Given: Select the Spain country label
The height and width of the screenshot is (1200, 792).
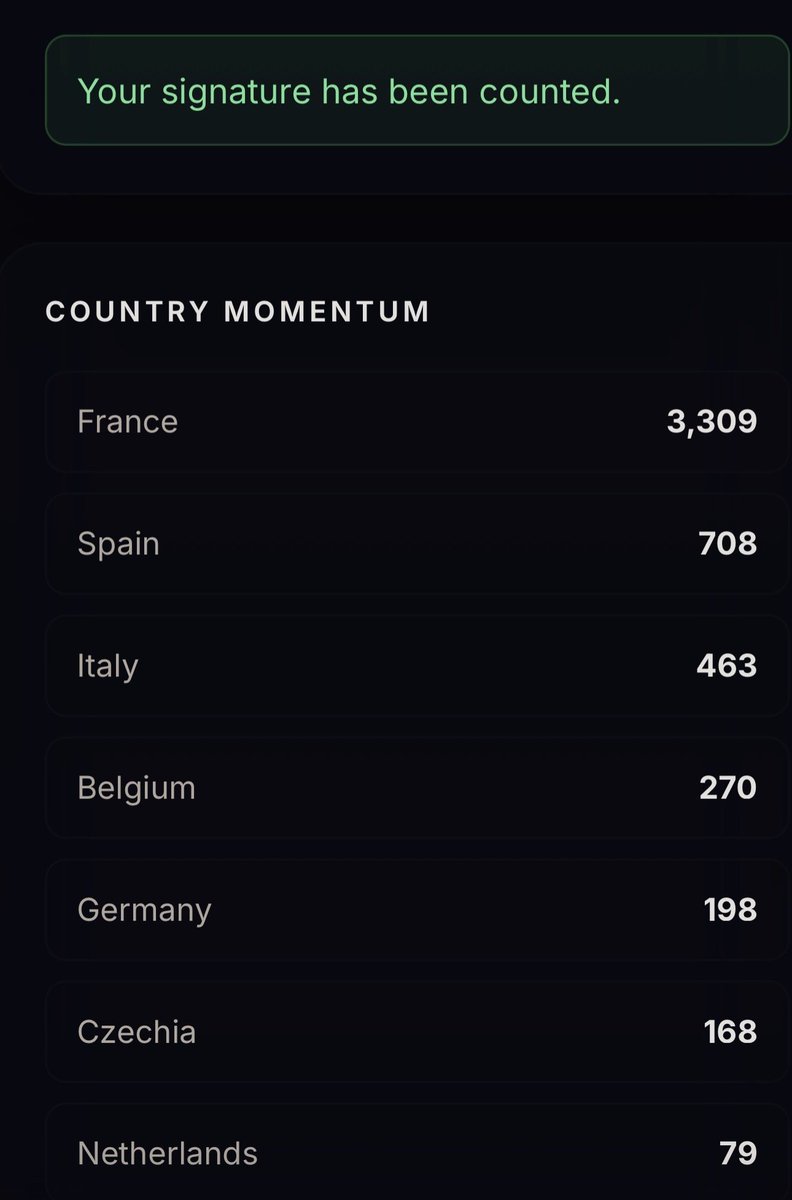Looking at the screenshot, I should point(118,544).
